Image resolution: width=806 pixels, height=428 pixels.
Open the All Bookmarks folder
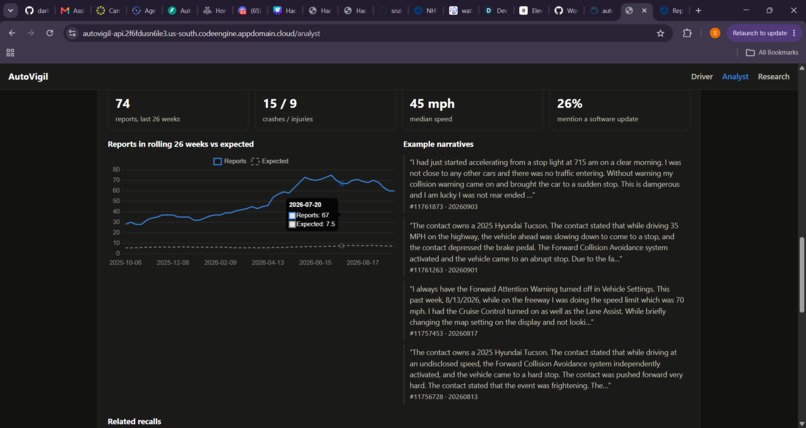772,52
